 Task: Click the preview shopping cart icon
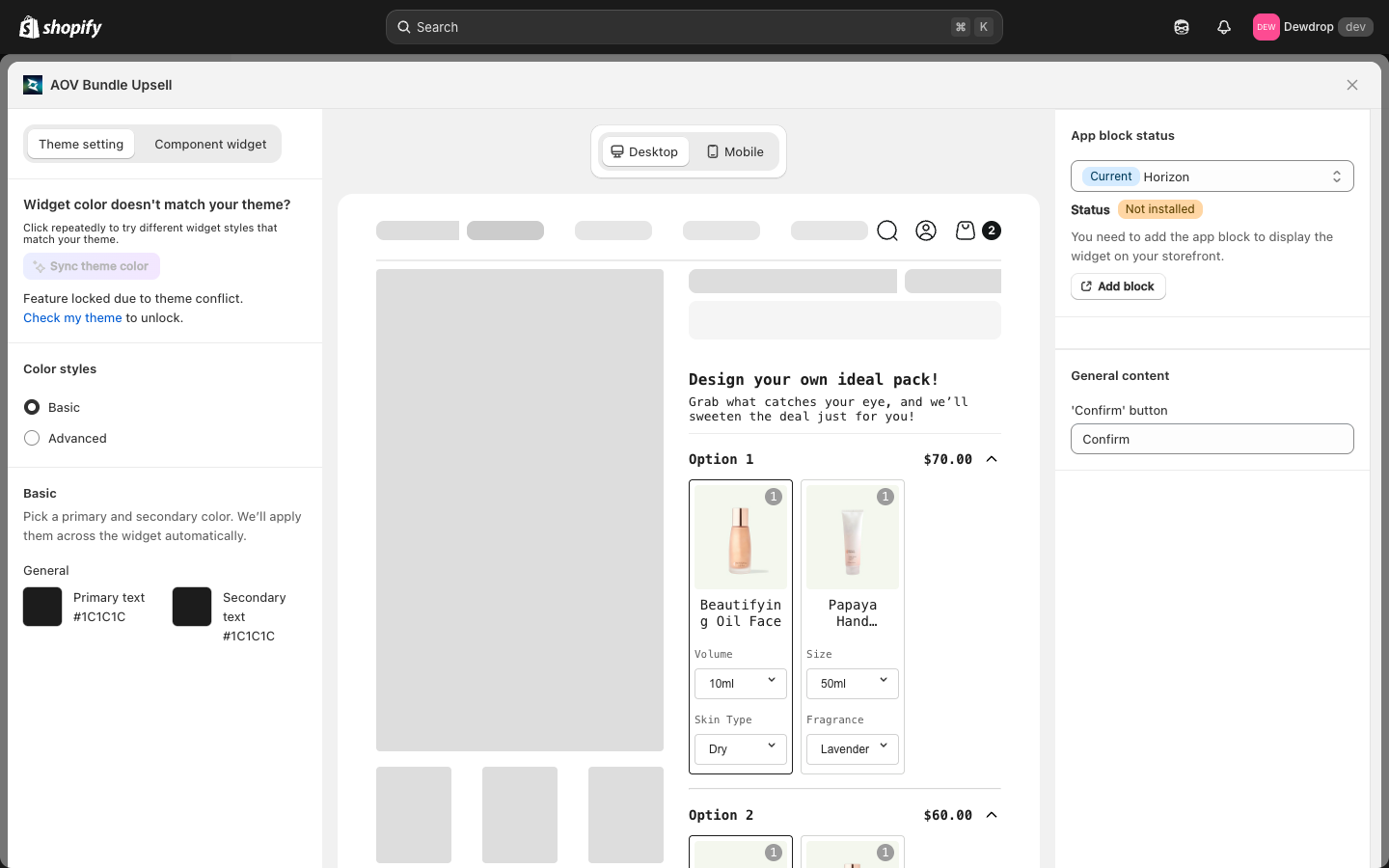966,231
